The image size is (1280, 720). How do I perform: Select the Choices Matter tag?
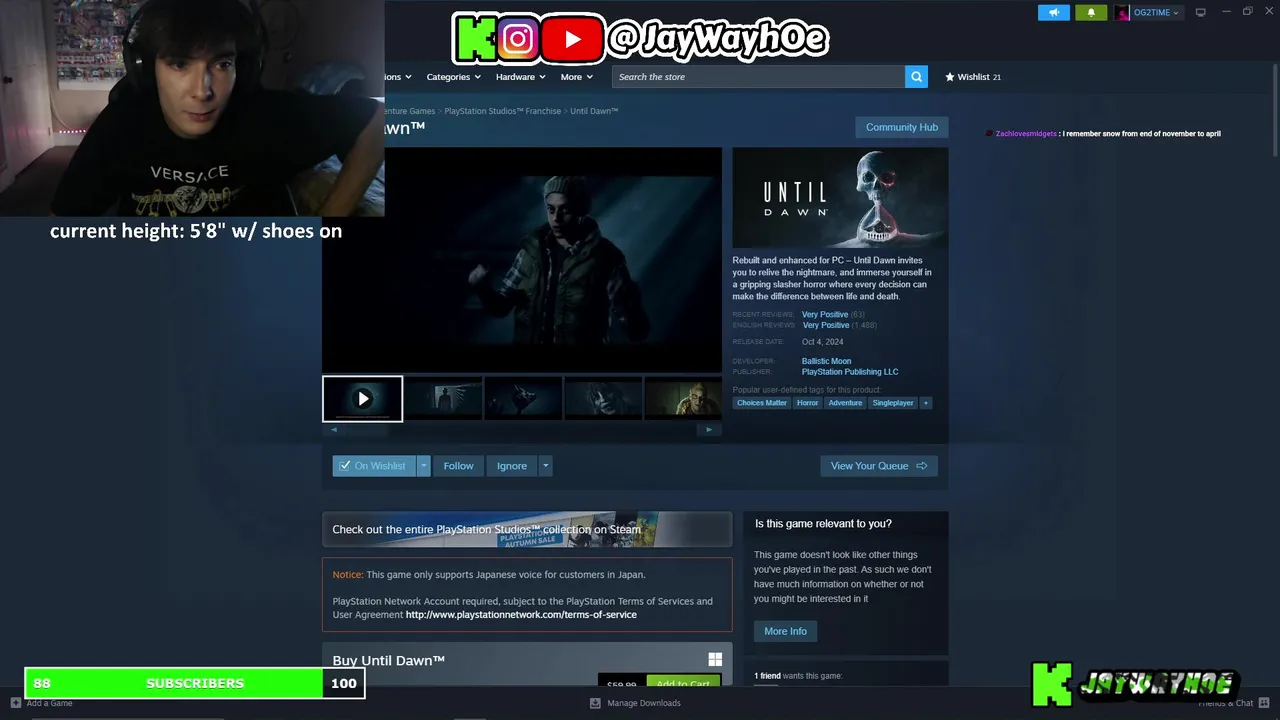(x=762, y=403)
